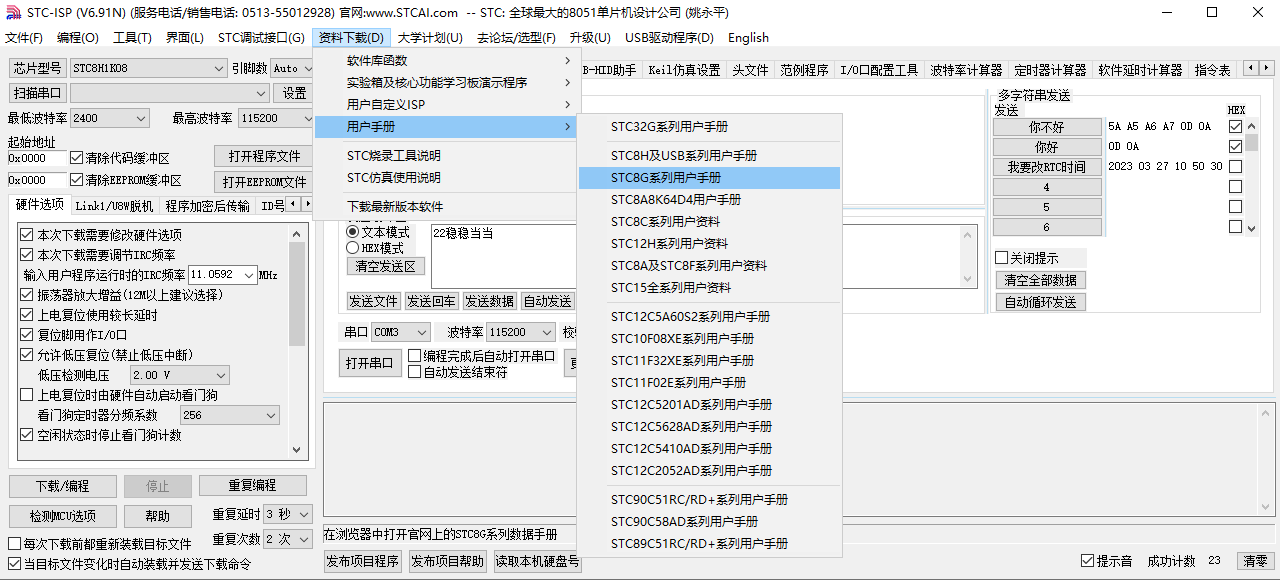Click 打开程序文件 button
Viewport: 1280px width, 580px height.
pos(264,157)
